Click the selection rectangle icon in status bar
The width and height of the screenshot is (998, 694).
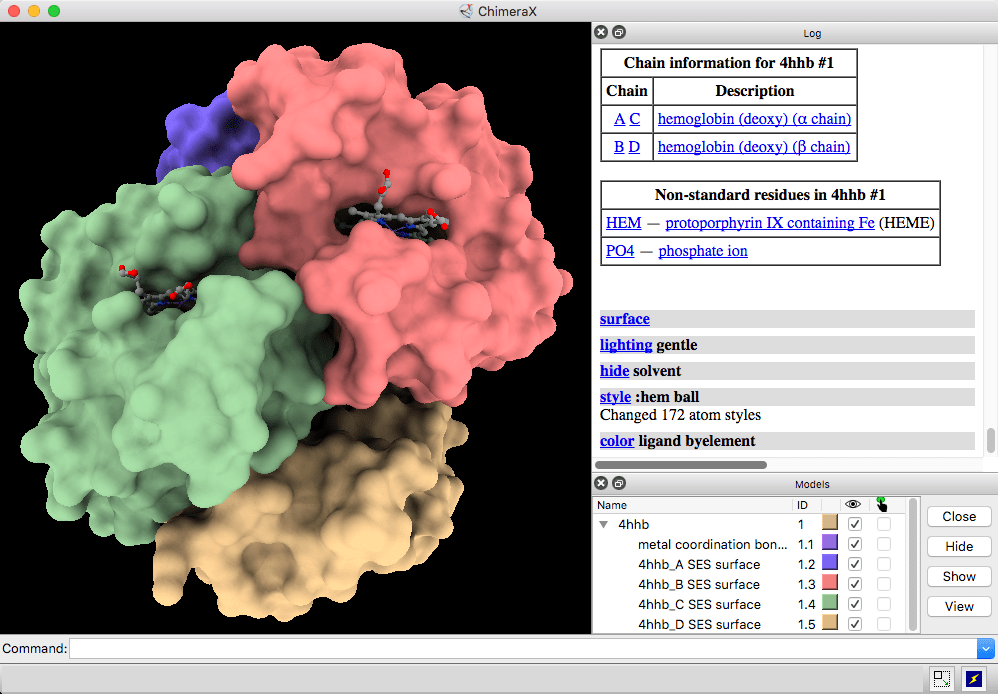(941, 679)
